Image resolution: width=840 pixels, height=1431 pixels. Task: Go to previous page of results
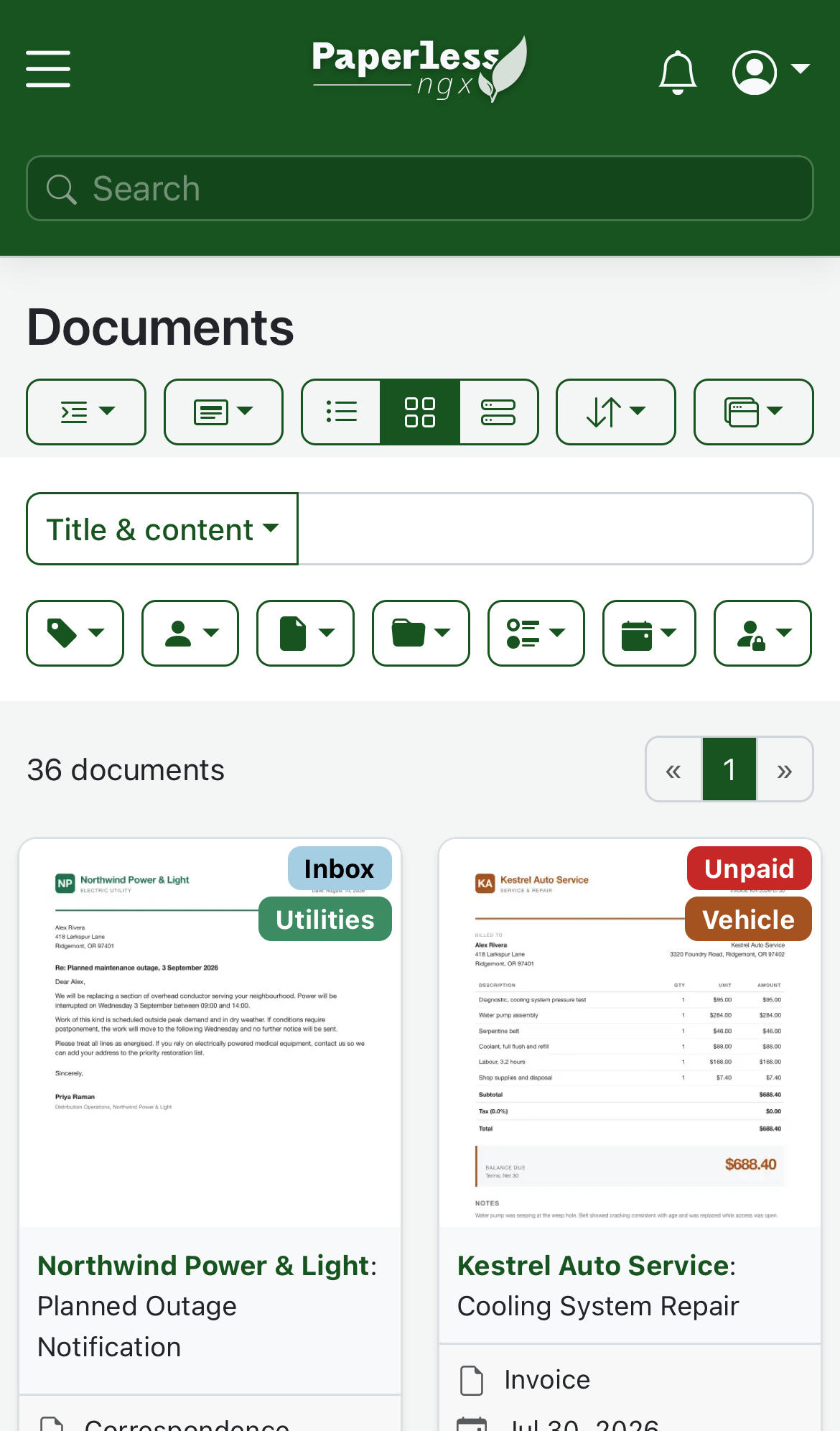point(673,769)
